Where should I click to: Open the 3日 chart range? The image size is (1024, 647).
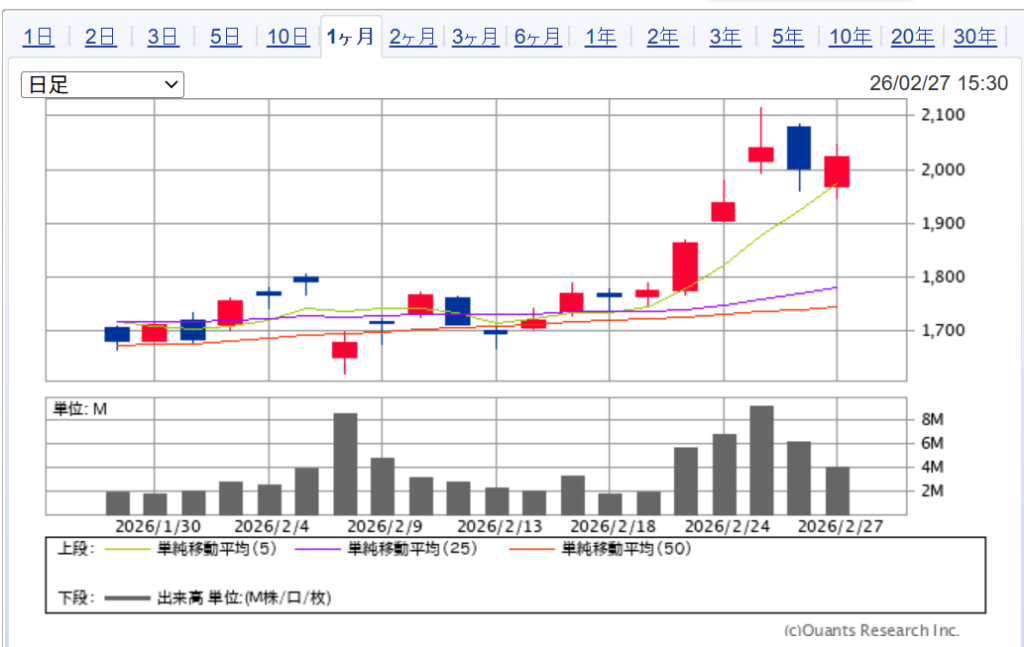tap(163, 38)
